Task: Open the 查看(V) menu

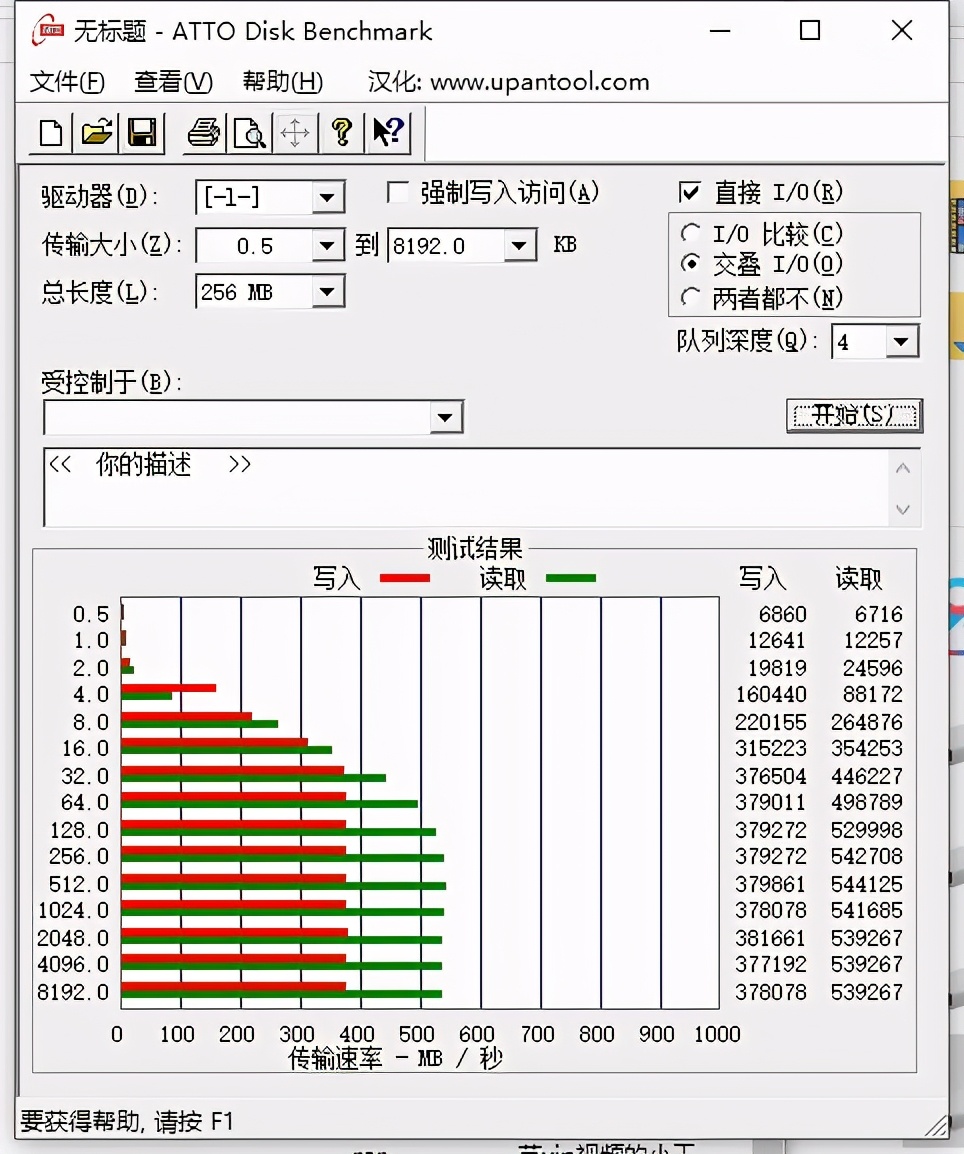Action: coord(174,82)
